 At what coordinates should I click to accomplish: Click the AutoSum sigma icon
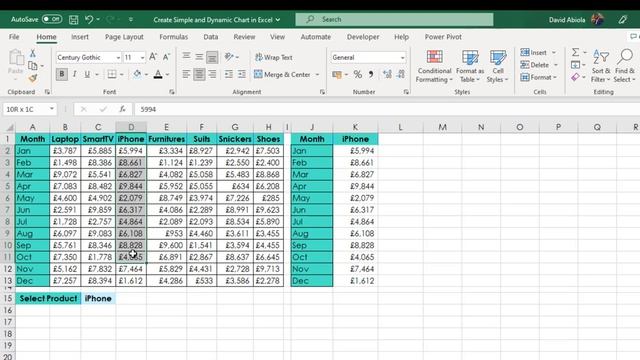[x=575, y=52]
